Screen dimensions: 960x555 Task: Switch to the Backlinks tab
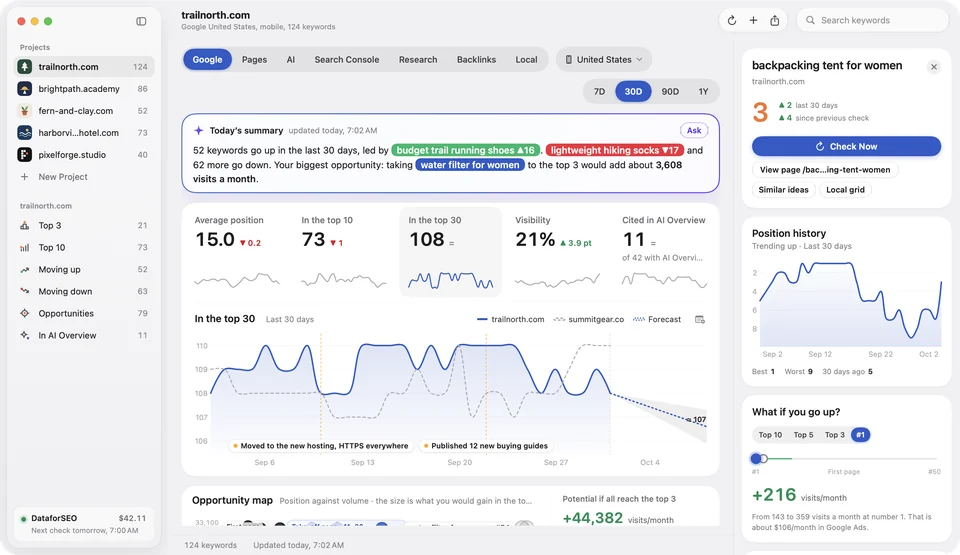click(x=476, y=59)
